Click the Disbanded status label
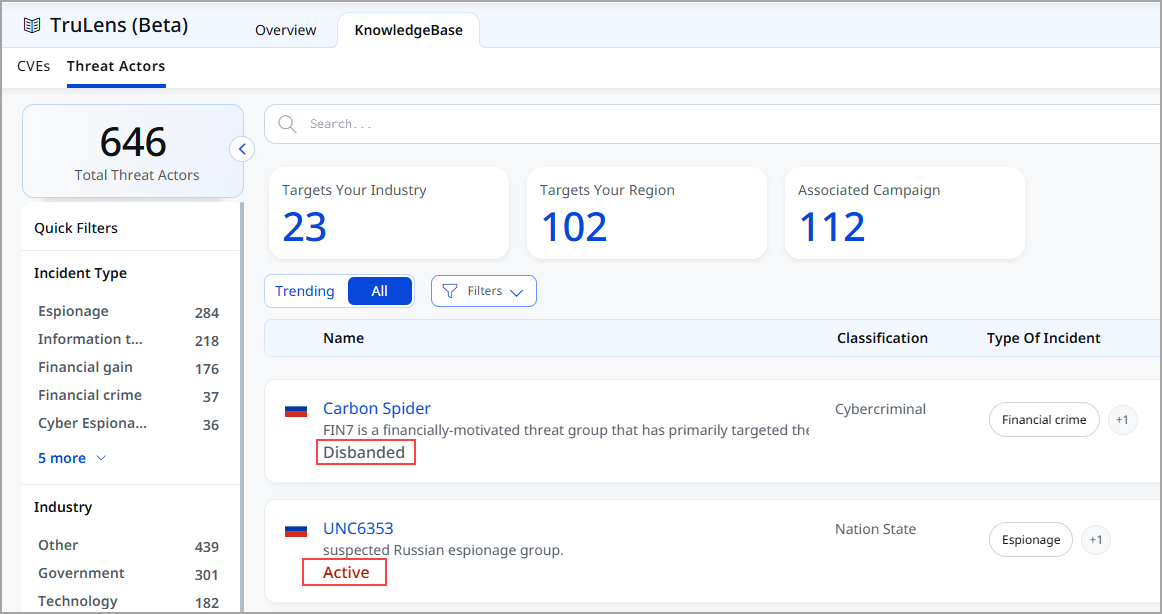 [365, 453]
